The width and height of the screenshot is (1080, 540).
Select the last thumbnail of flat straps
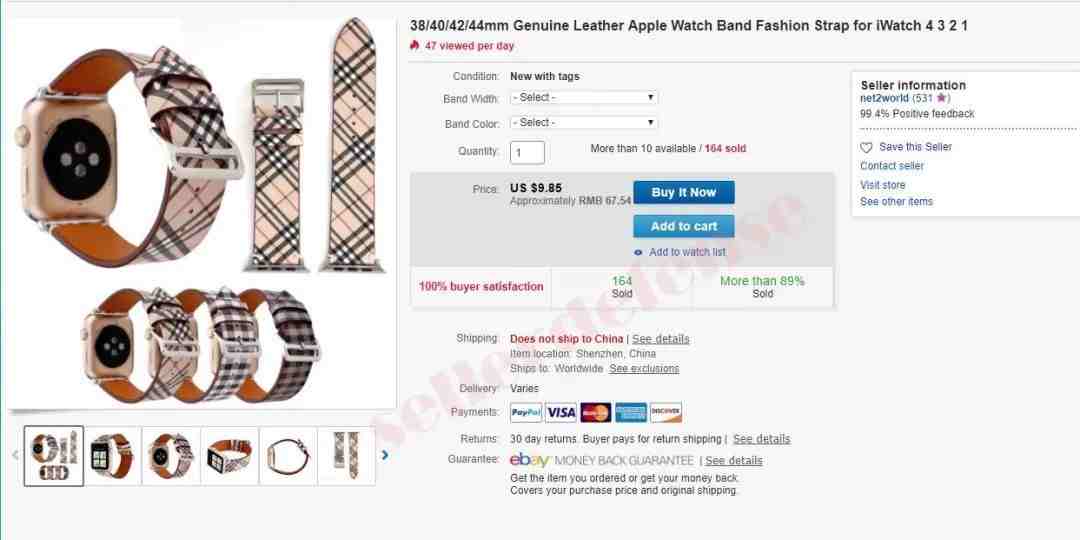(346, 456)
